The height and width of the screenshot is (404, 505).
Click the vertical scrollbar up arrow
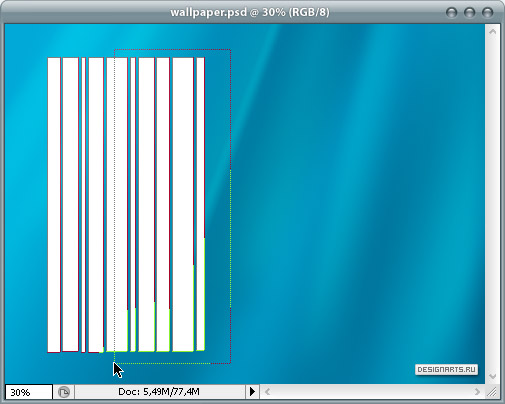[x=493, y=32]
